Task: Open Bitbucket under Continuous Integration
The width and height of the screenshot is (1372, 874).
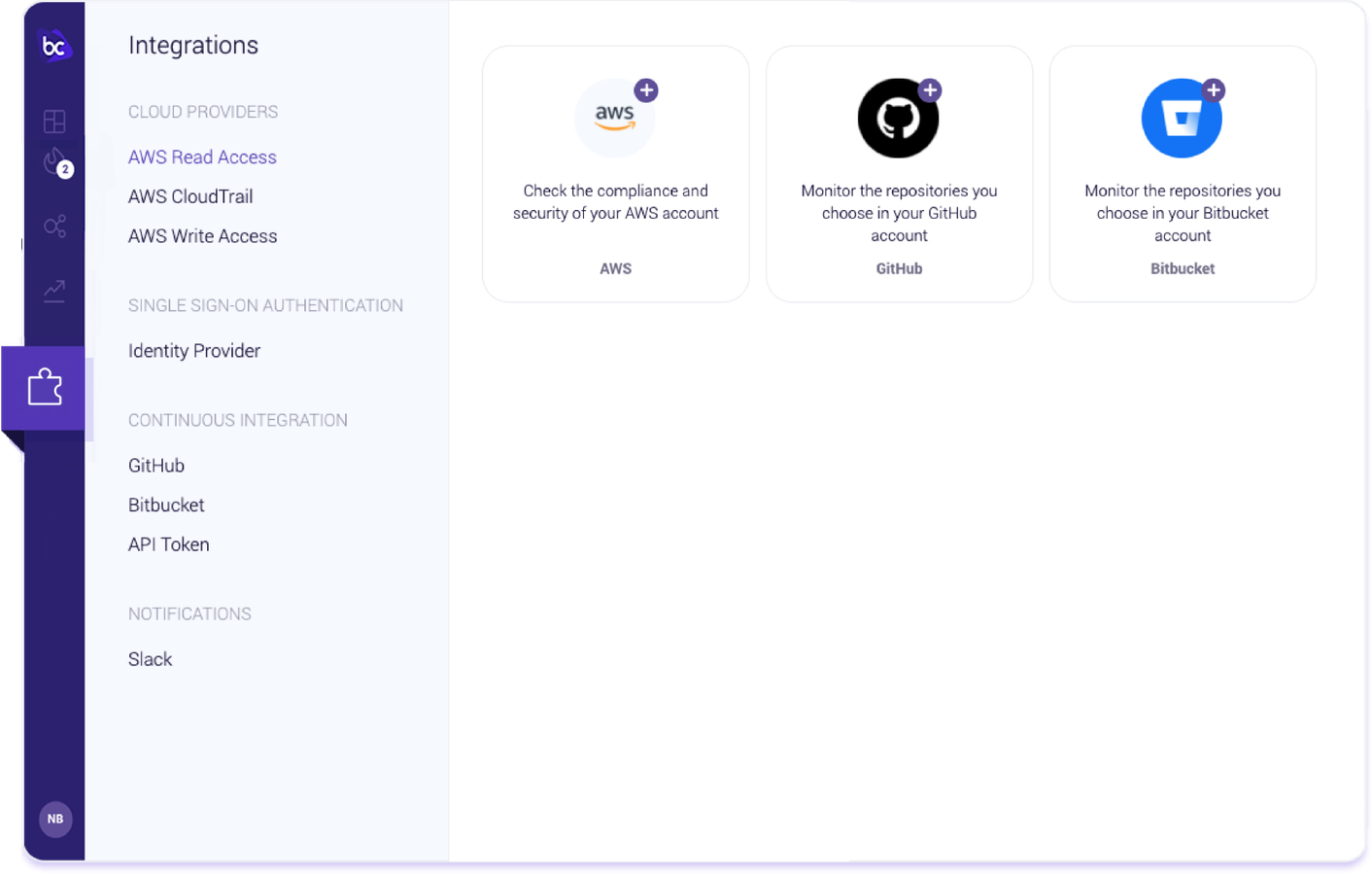Action: pos(166,506)
